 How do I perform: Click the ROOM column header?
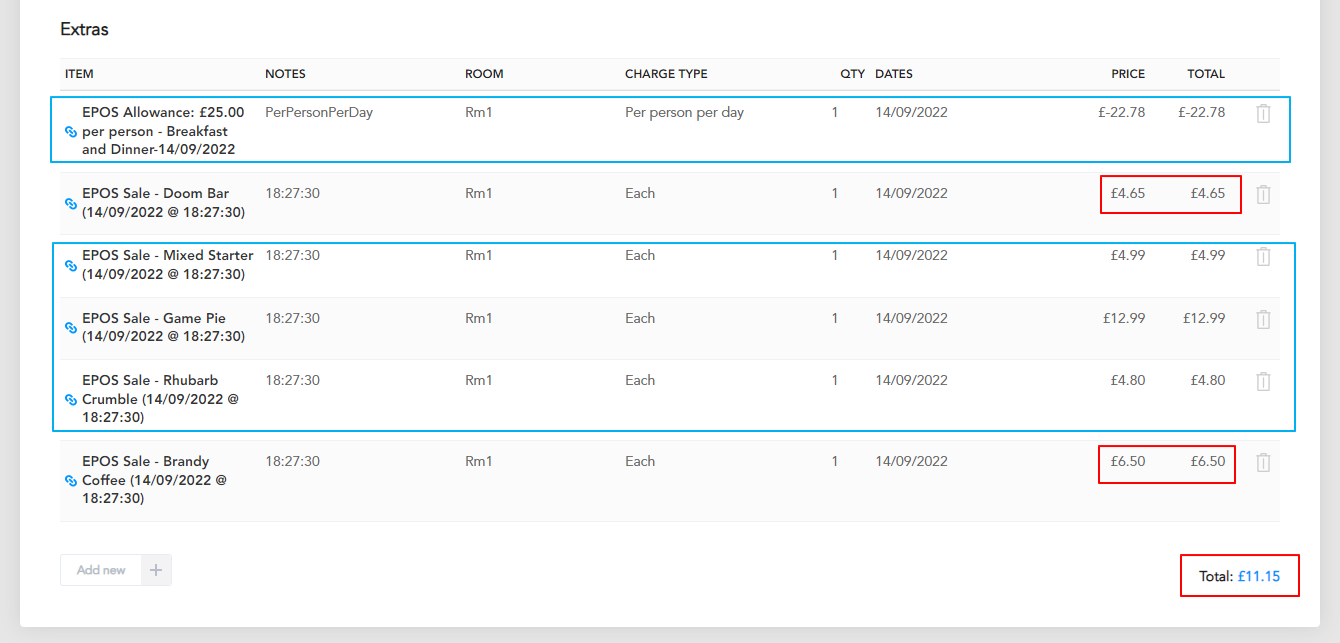click(484, 74)
